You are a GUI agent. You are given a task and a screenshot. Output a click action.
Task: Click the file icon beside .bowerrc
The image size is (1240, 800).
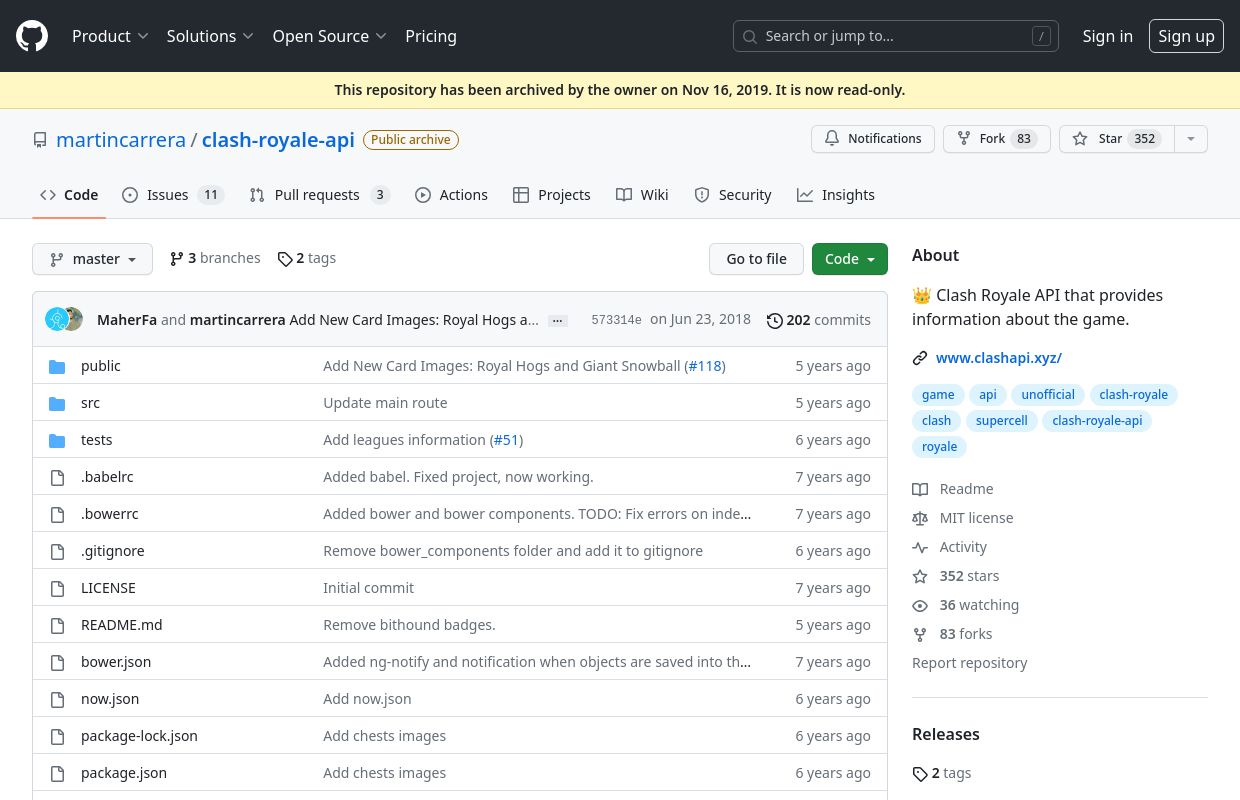tap(57, 514)
